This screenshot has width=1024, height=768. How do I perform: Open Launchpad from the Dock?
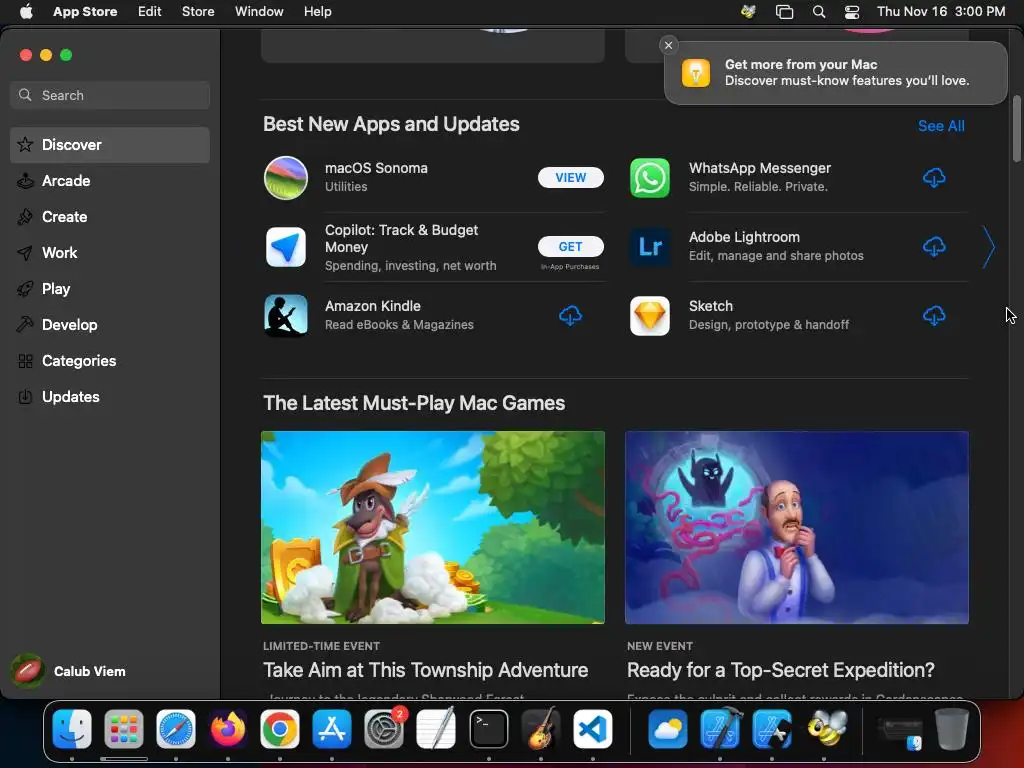(x=123, y=729)
